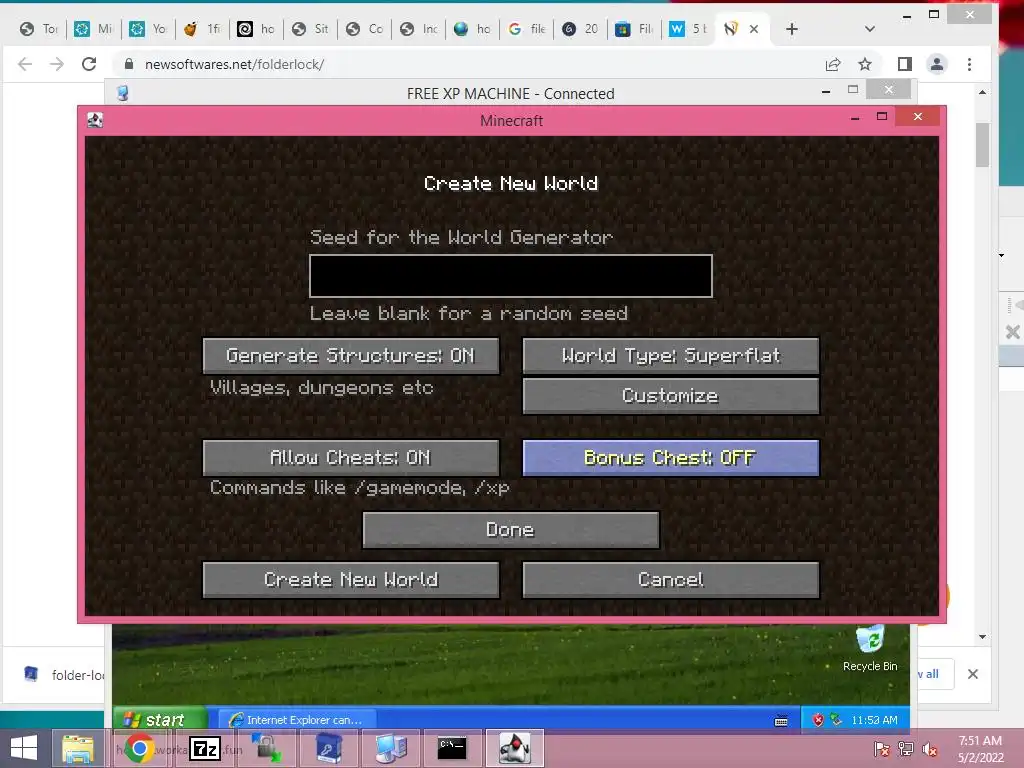1024x768 pixels.
Task: Open the Recycle Bin on XP desktop
Action: [x=870, y=648]
